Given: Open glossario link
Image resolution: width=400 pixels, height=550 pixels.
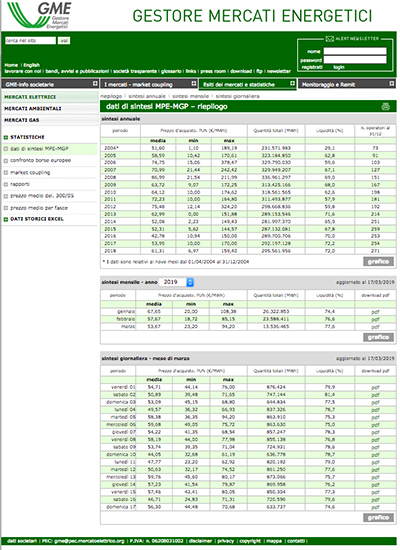Looking at the screenshot, I should tap(171, 71).
